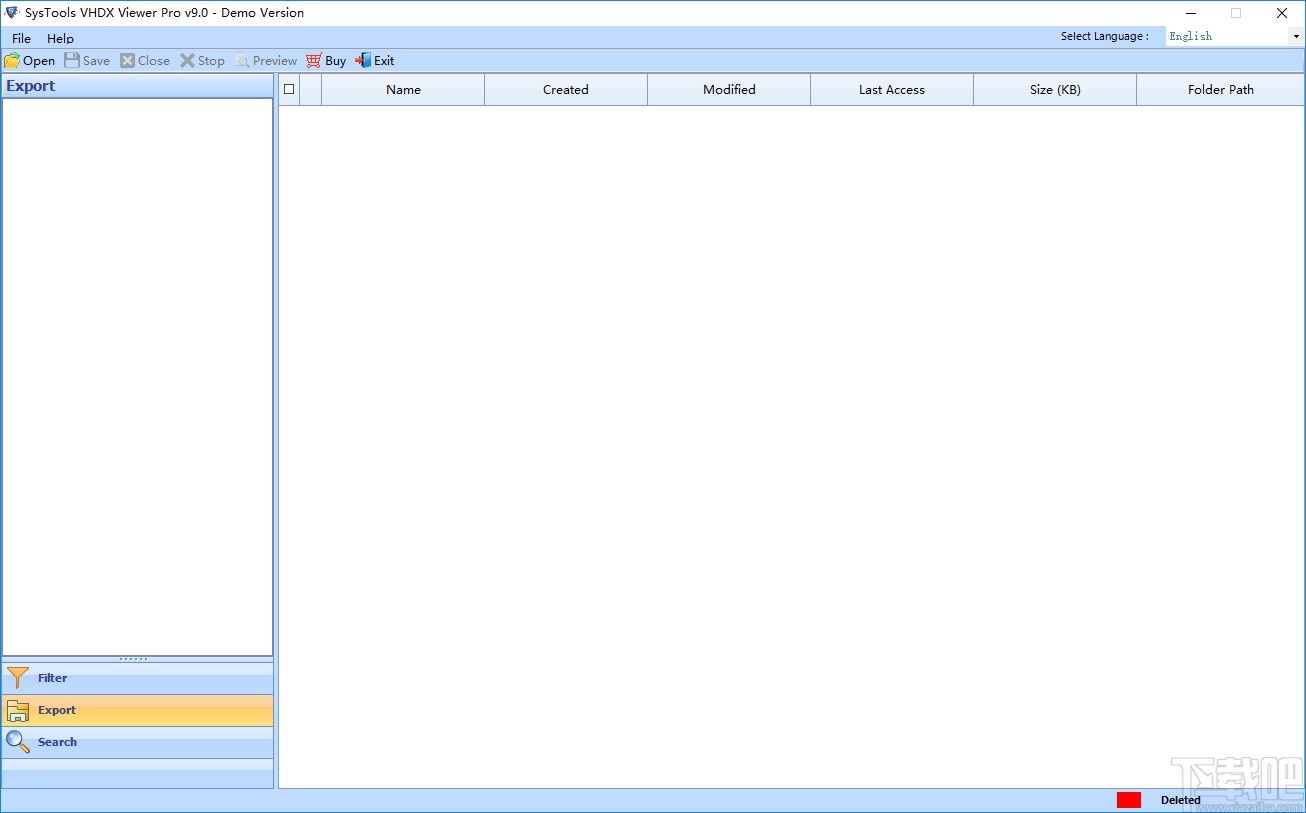Open the Select Language dropdown
The image size is (1306, 813).
click(1297, 36)
